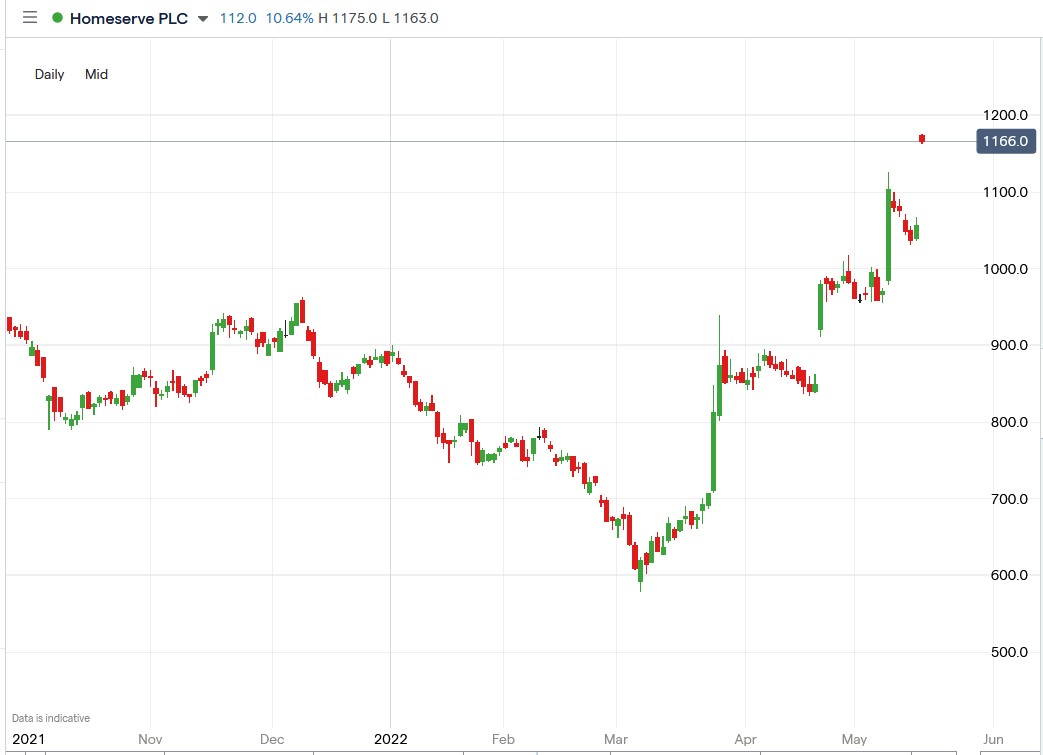The width and height of the screenshot is (1043, 755).
Task: Open the hamburger menu
Action: 29,17
